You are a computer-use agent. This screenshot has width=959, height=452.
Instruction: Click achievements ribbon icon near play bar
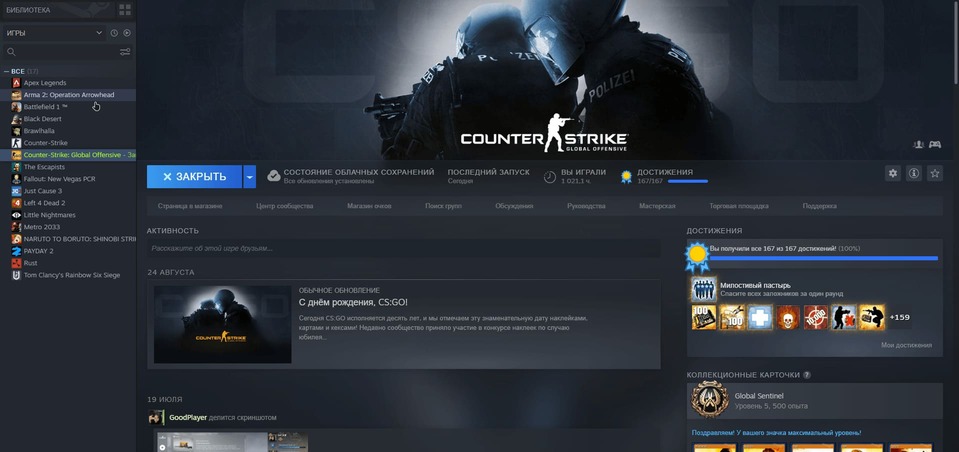[626, 177]
